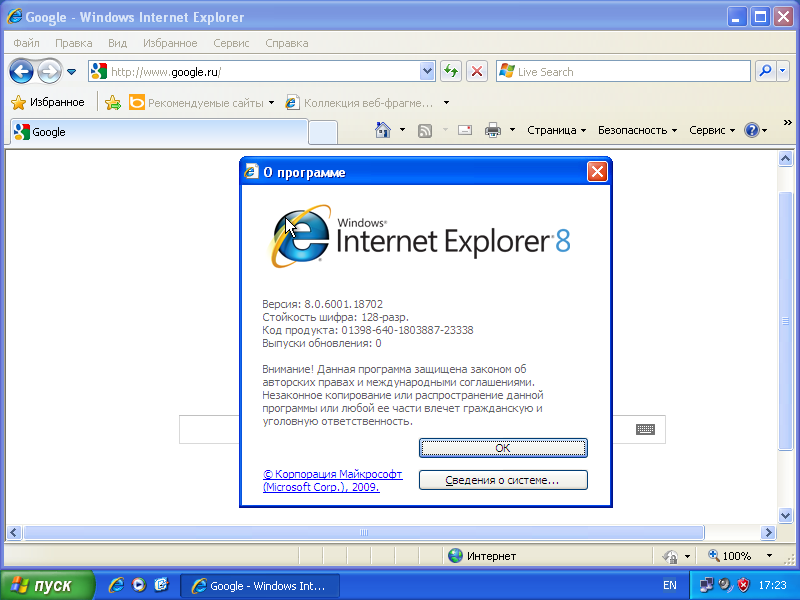Viewport: 800px width, 600px height.
Task: Click the Выпуски обновления: 0 line
Action: click(322, 343)
